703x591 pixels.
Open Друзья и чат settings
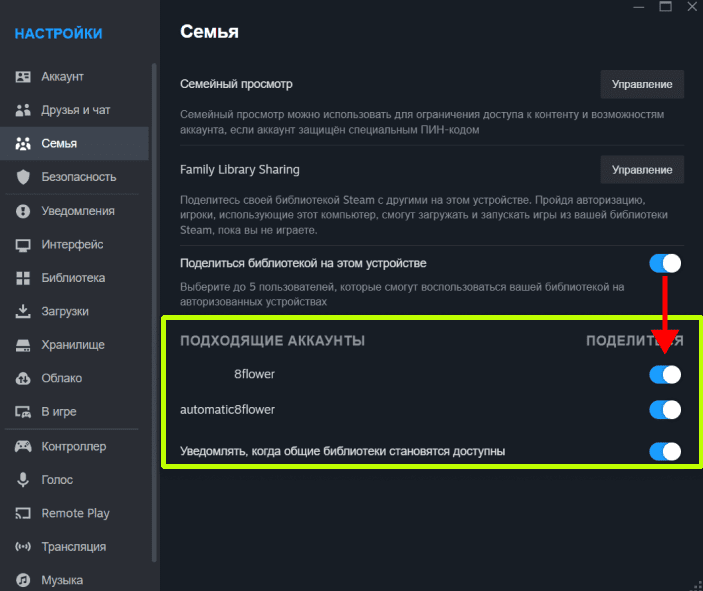(74, 110)
